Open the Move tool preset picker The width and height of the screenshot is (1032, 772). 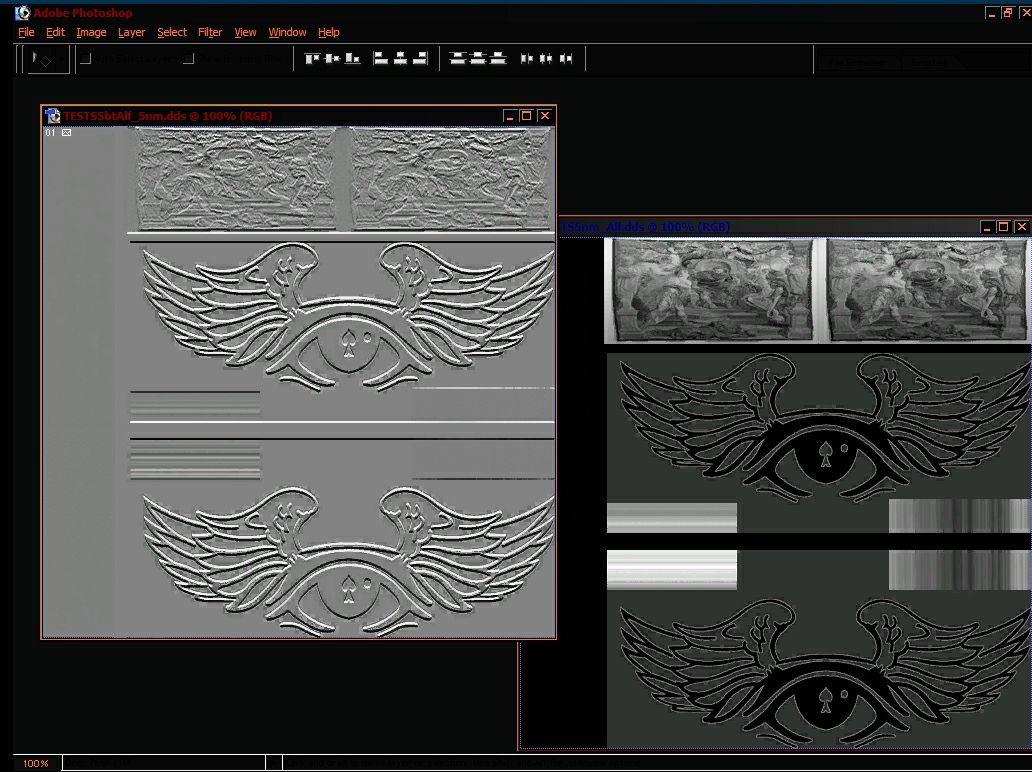point(48,59)
